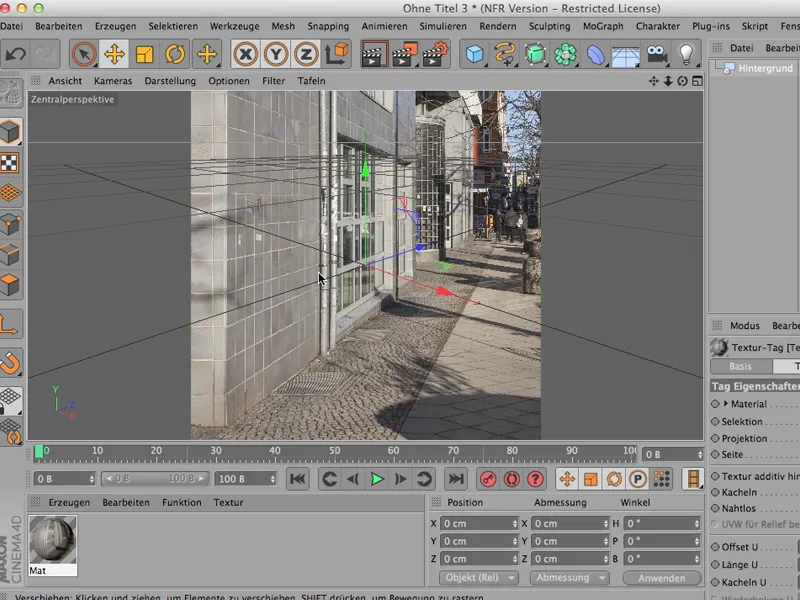Expand the Material property triangle
The height and width of the screenshot is (600, 800).
pos(726,404)
